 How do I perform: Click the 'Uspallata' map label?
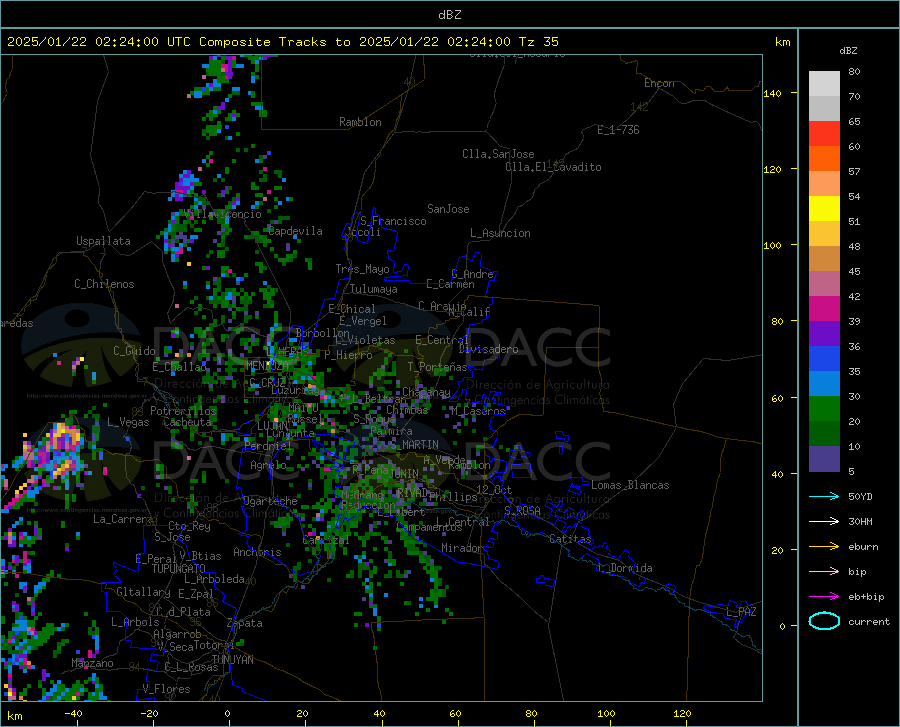[103, 241]
